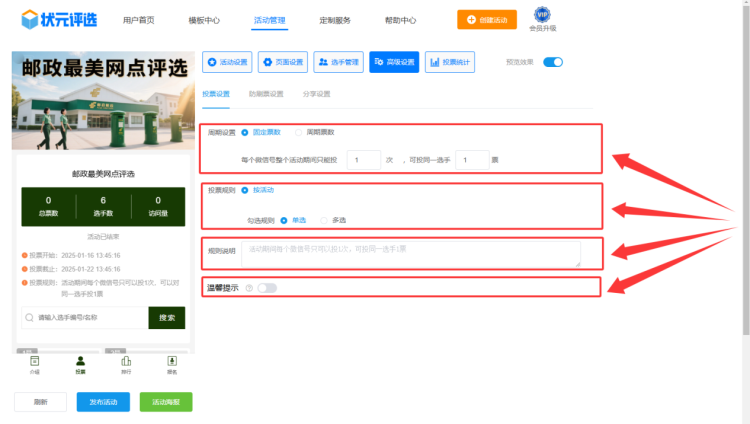The width and height of the screenshot is (750, 424).
Task: Select the 固定票数 radio option
Action: [245, 132]
